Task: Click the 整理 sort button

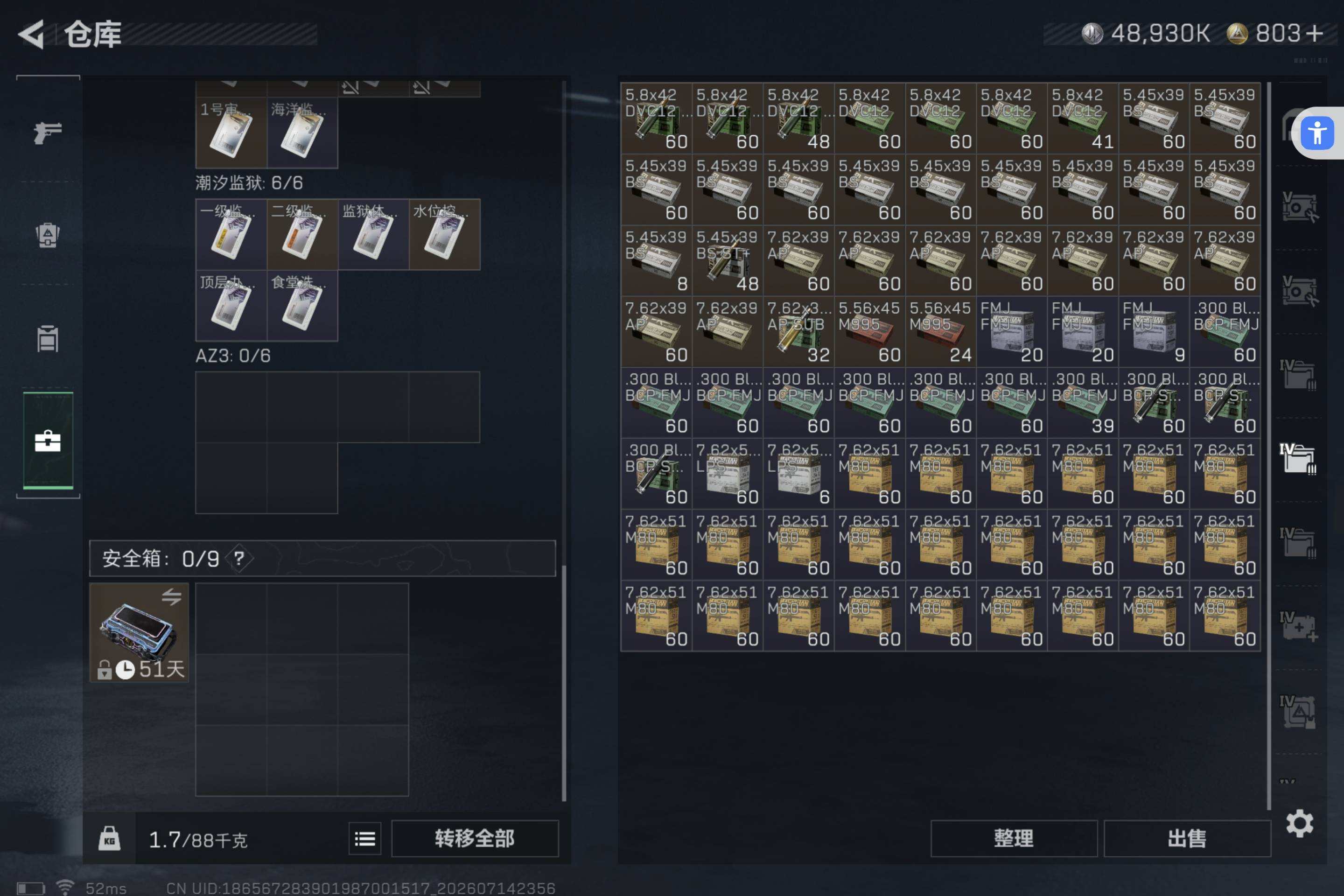Action: (1014, 838)
